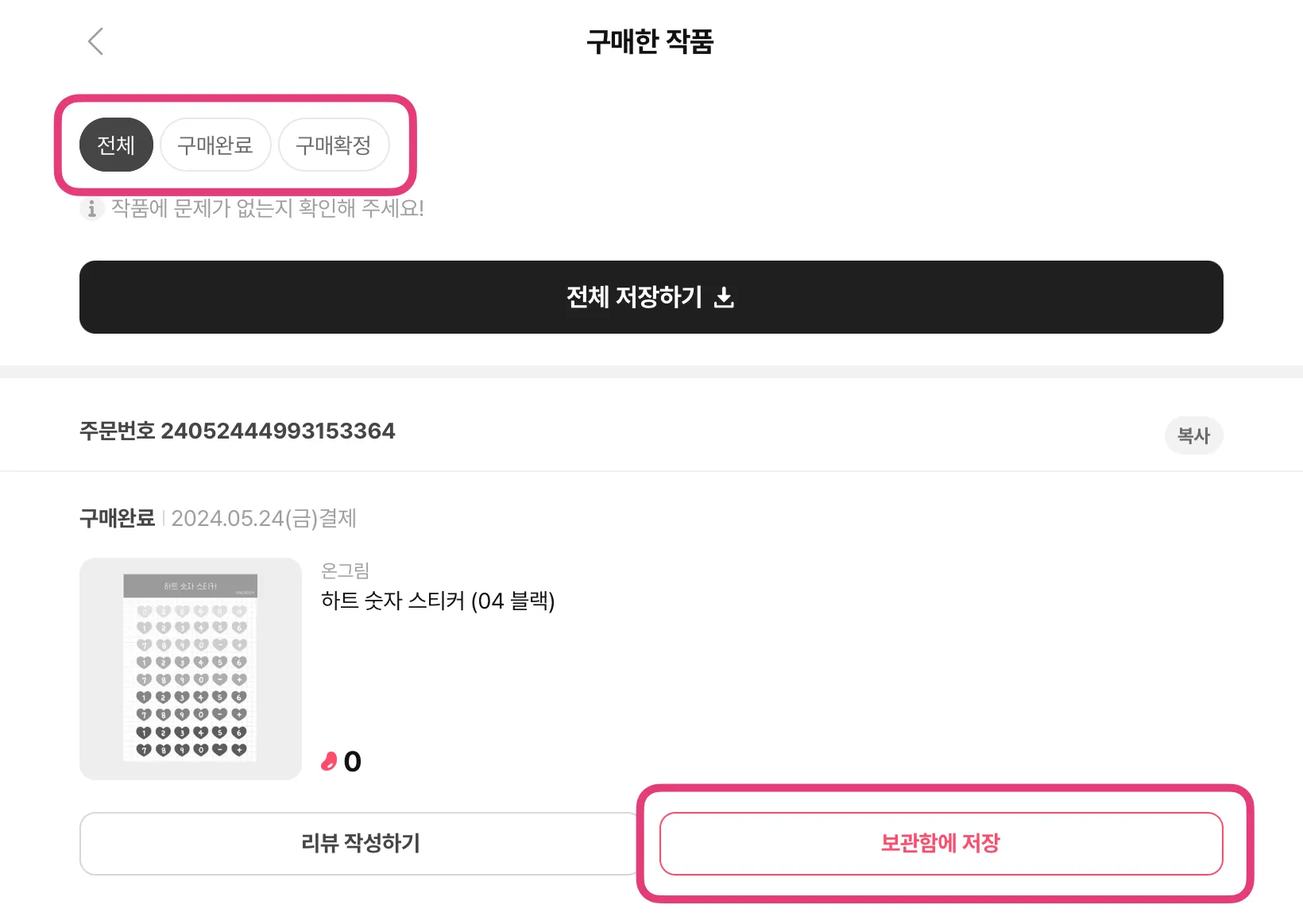Visit the 온그림 shop link

pyautogui.click(x=345, y=570)
